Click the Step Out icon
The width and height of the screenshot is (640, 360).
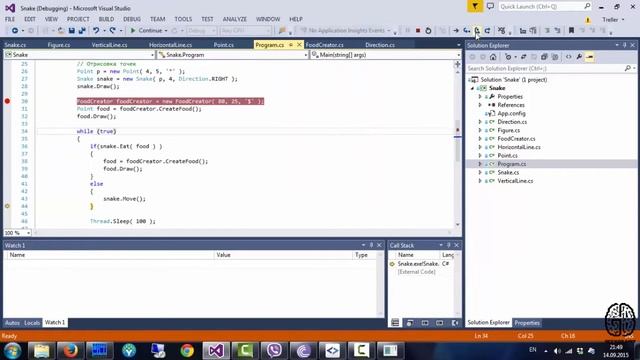pyautogui.click(x=487, y=31)
